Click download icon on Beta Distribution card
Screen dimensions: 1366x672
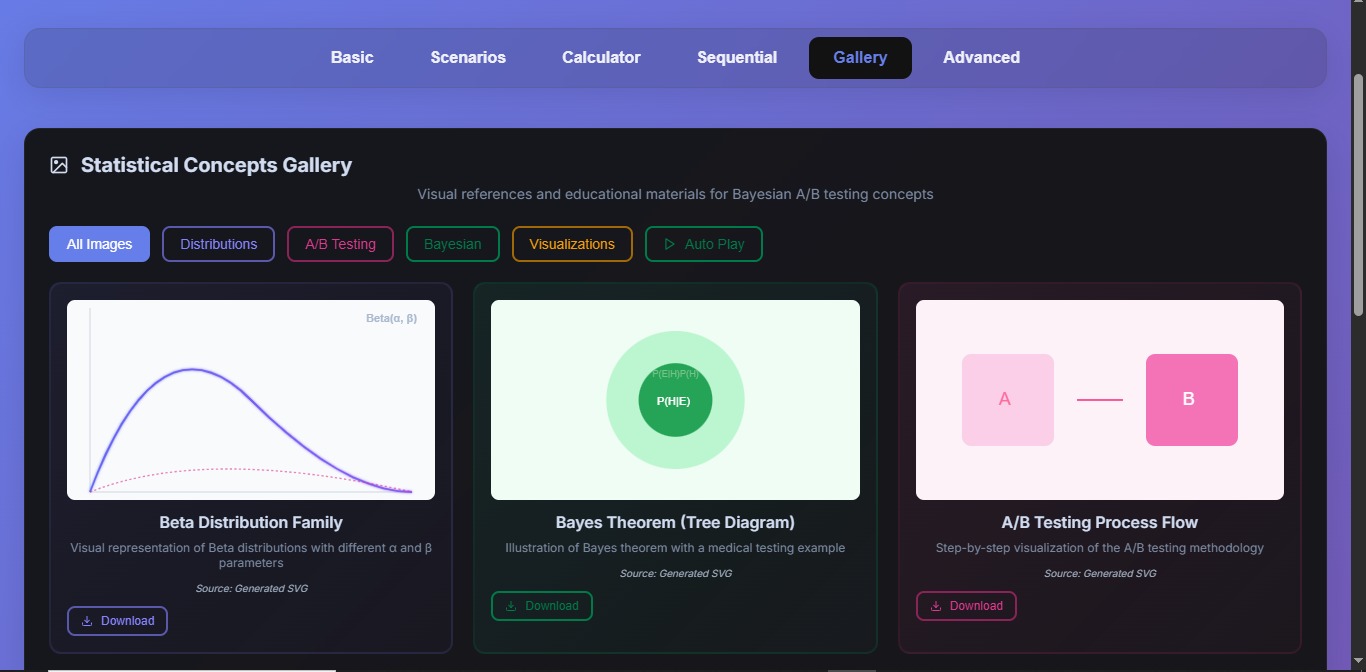point(87,621)
